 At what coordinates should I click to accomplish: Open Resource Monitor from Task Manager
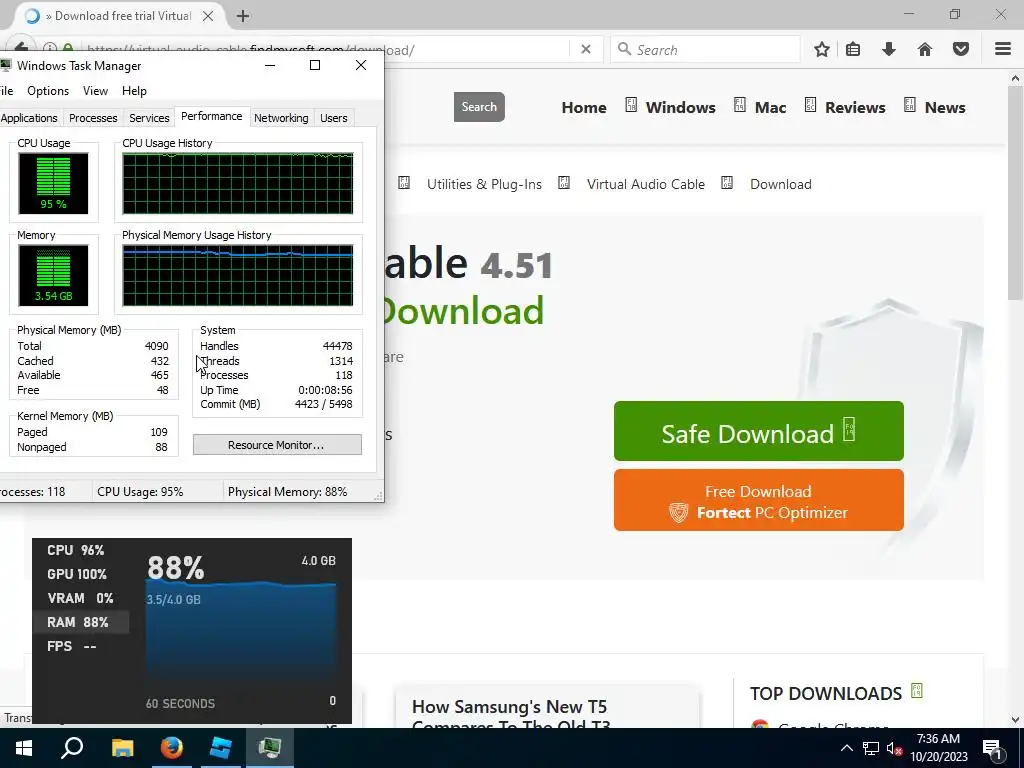[277, 445]
